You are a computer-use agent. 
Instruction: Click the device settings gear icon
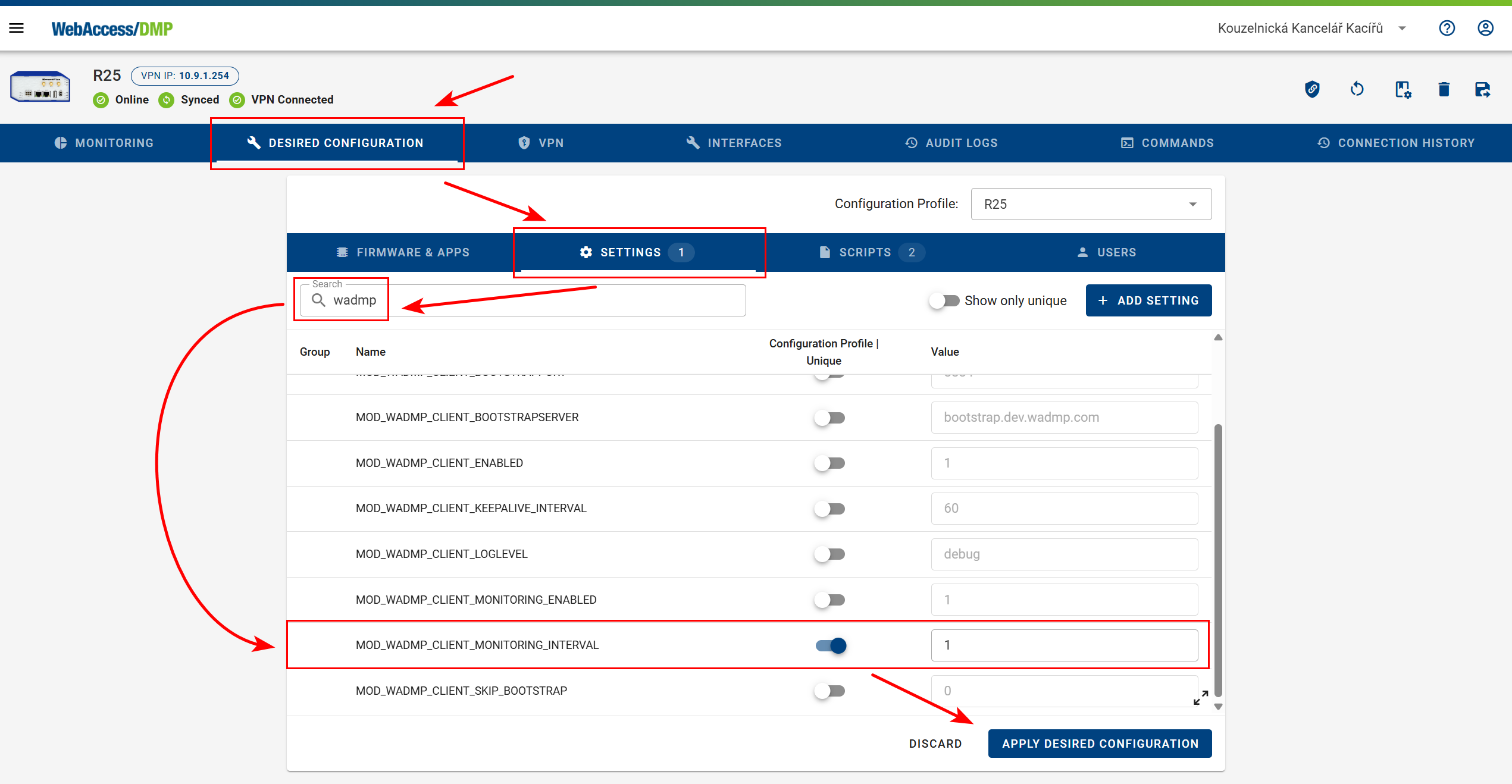1403,89
